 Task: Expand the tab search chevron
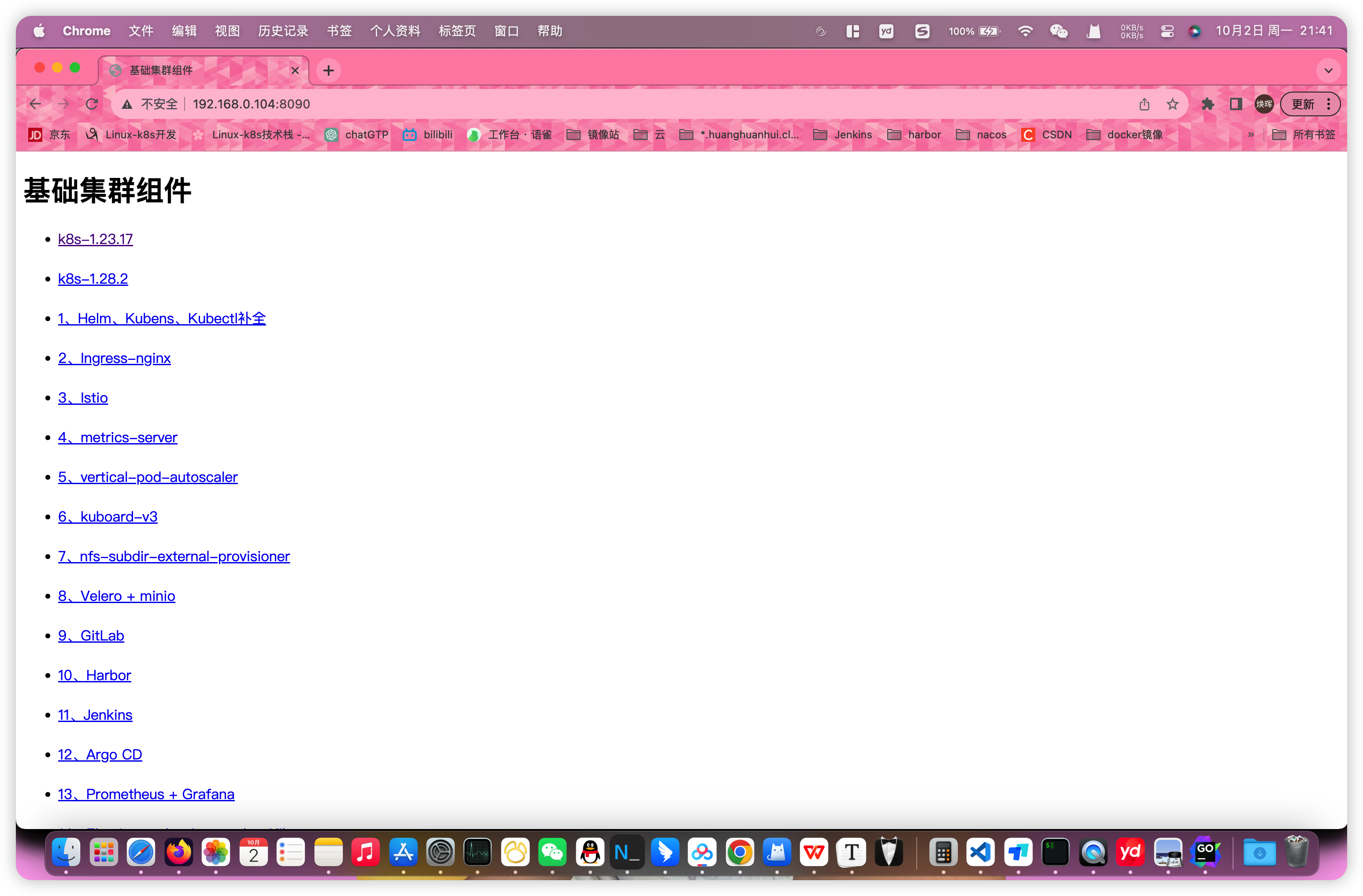point(1329,70)
